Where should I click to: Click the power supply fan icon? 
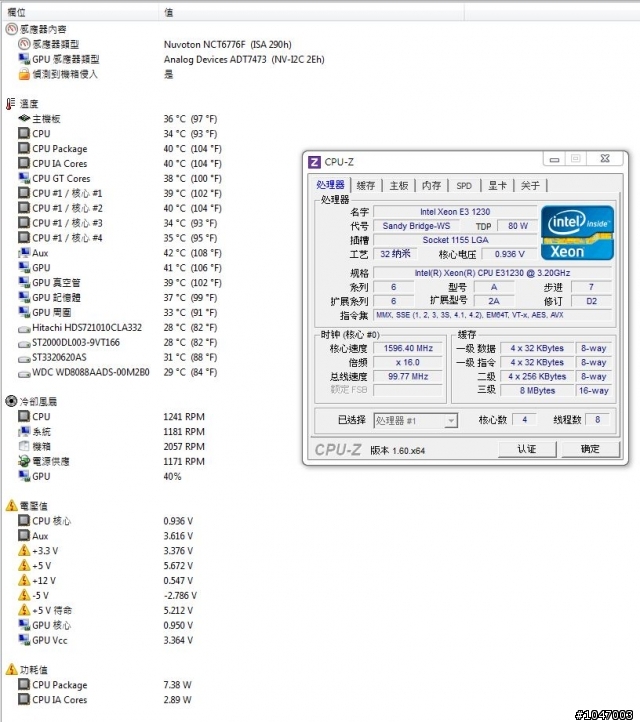coord(24,461)
